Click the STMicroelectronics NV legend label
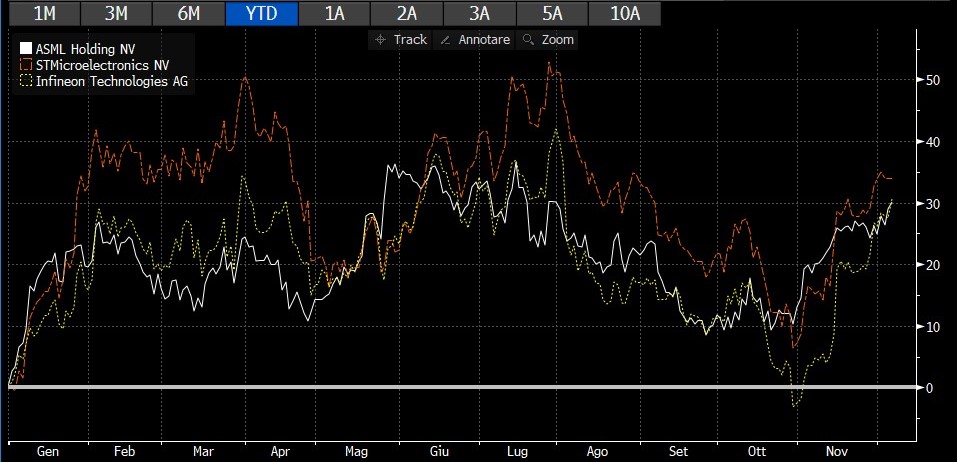 tap(102, 64)
